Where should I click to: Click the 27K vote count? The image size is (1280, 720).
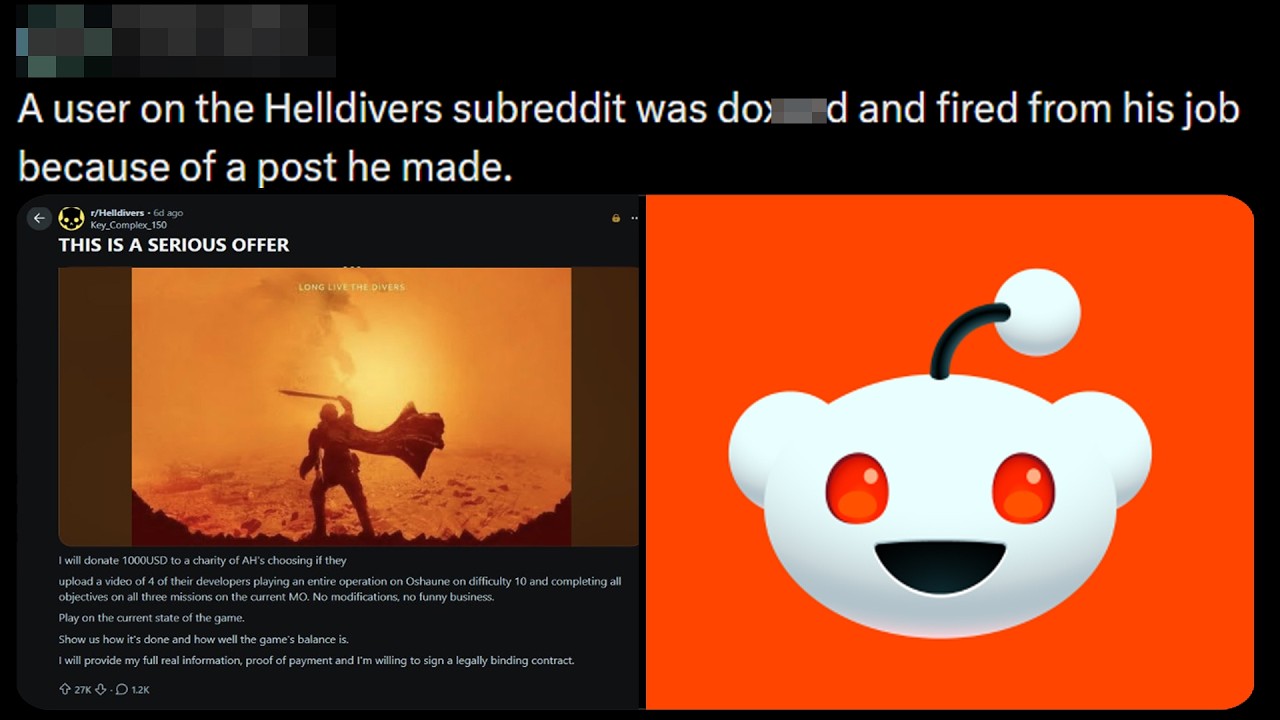[83, 689]
